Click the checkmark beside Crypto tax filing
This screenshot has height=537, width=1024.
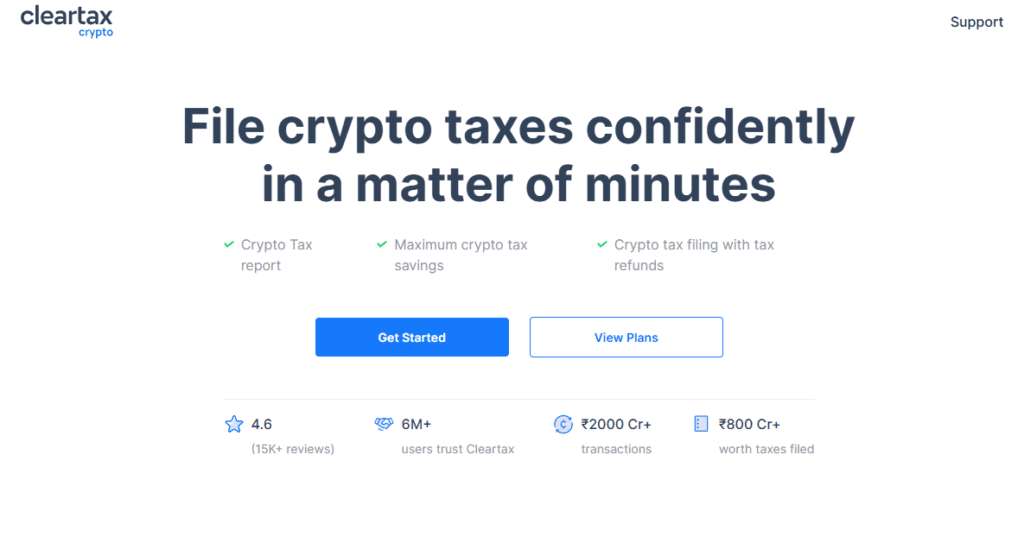[602, 244]
